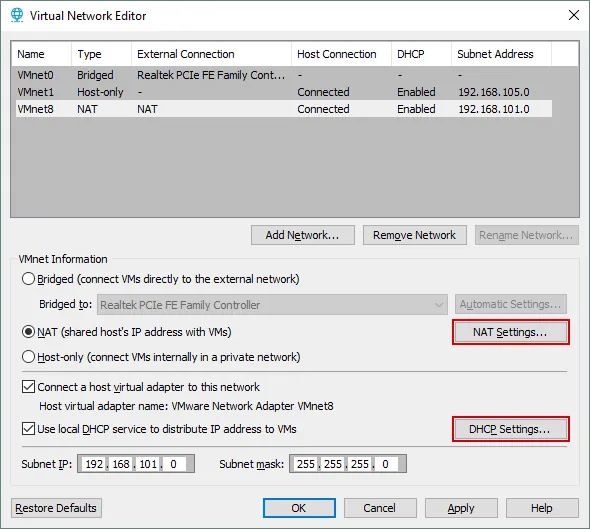Open DHCP Settings
590x529 pixels.
coord(510,429)
